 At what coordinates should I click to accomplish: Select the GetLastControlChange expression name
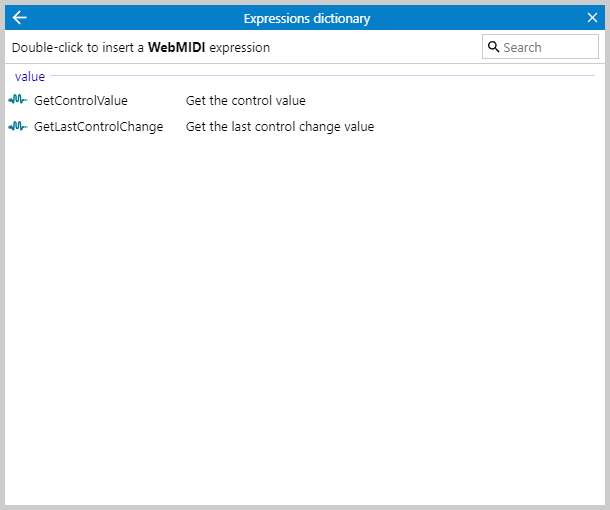[x=98, y=126]
